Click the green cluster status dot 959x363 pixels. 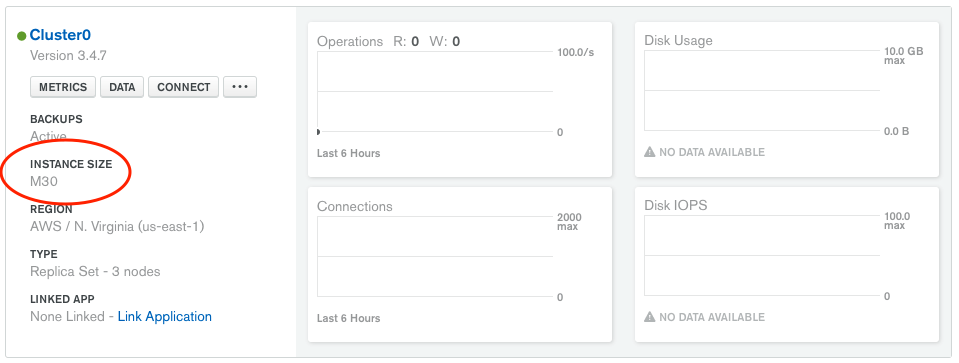(x=21, y=36)
